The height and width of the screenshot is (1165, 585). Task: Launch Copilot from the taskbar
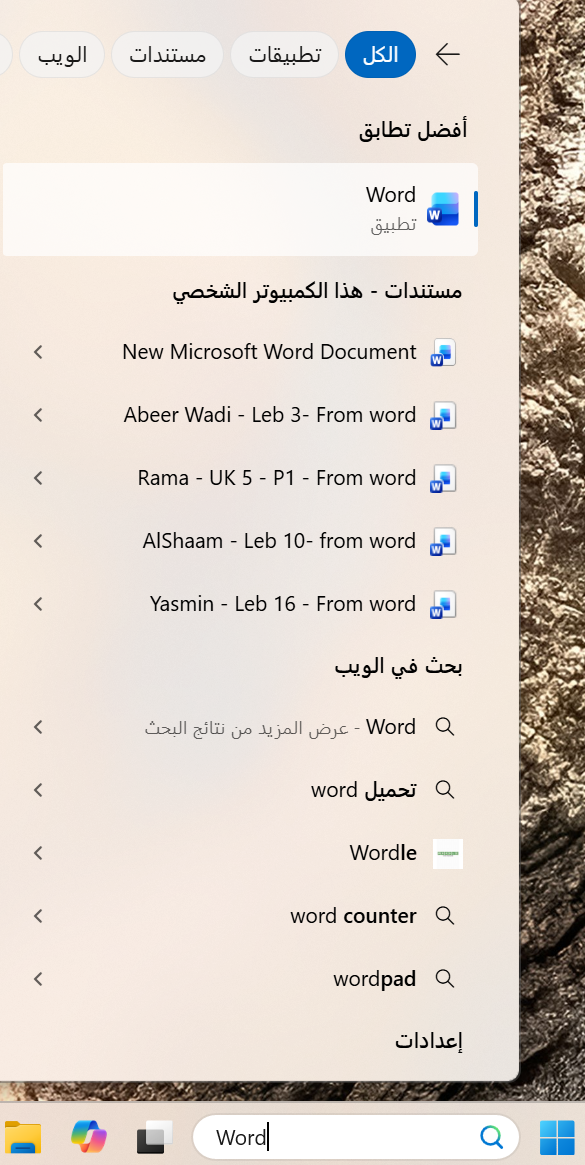[88, 1137]
